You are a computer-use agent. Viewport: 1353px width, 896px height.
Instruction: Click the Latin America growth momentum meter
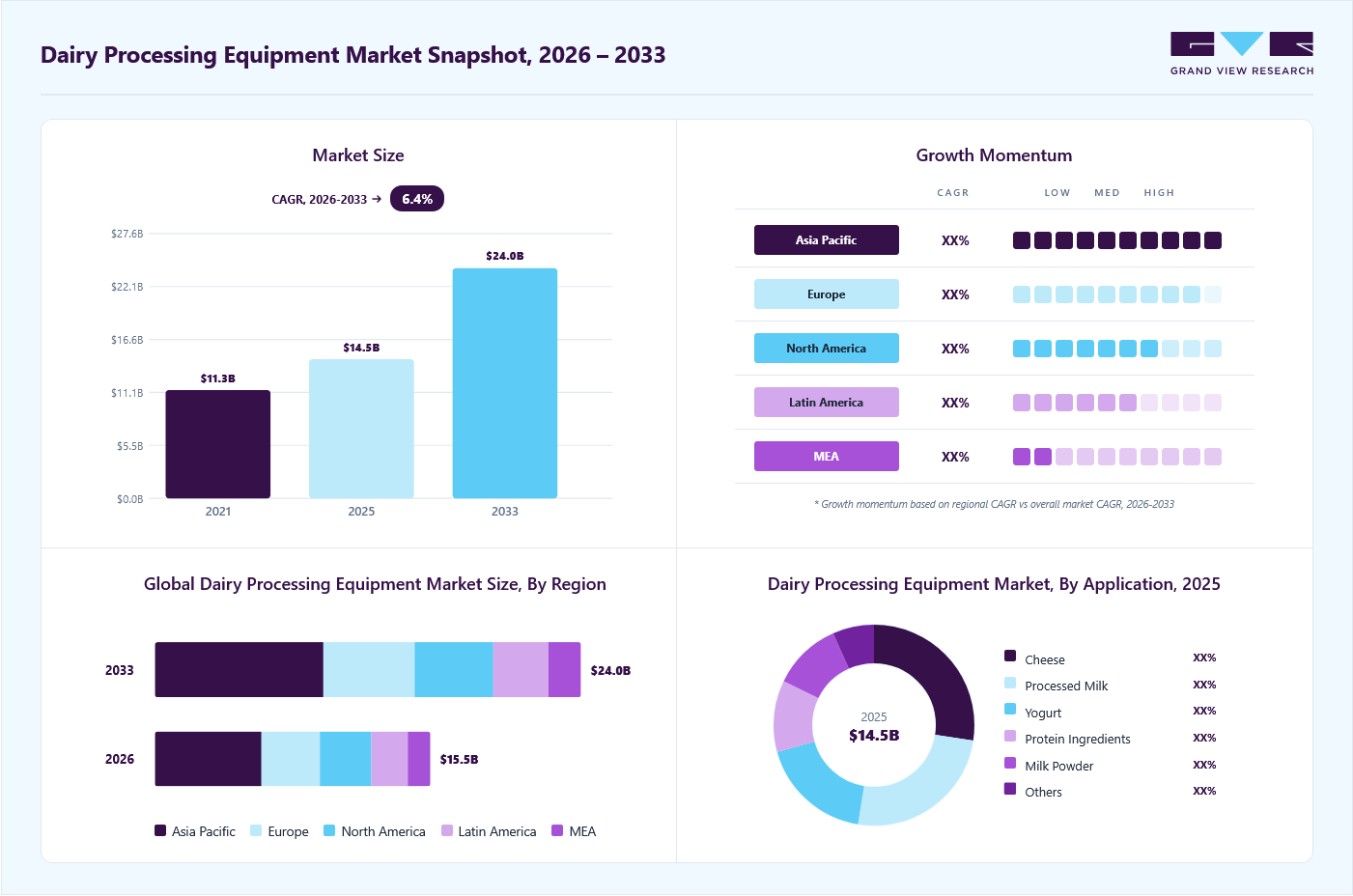(x=1117, y=403)
